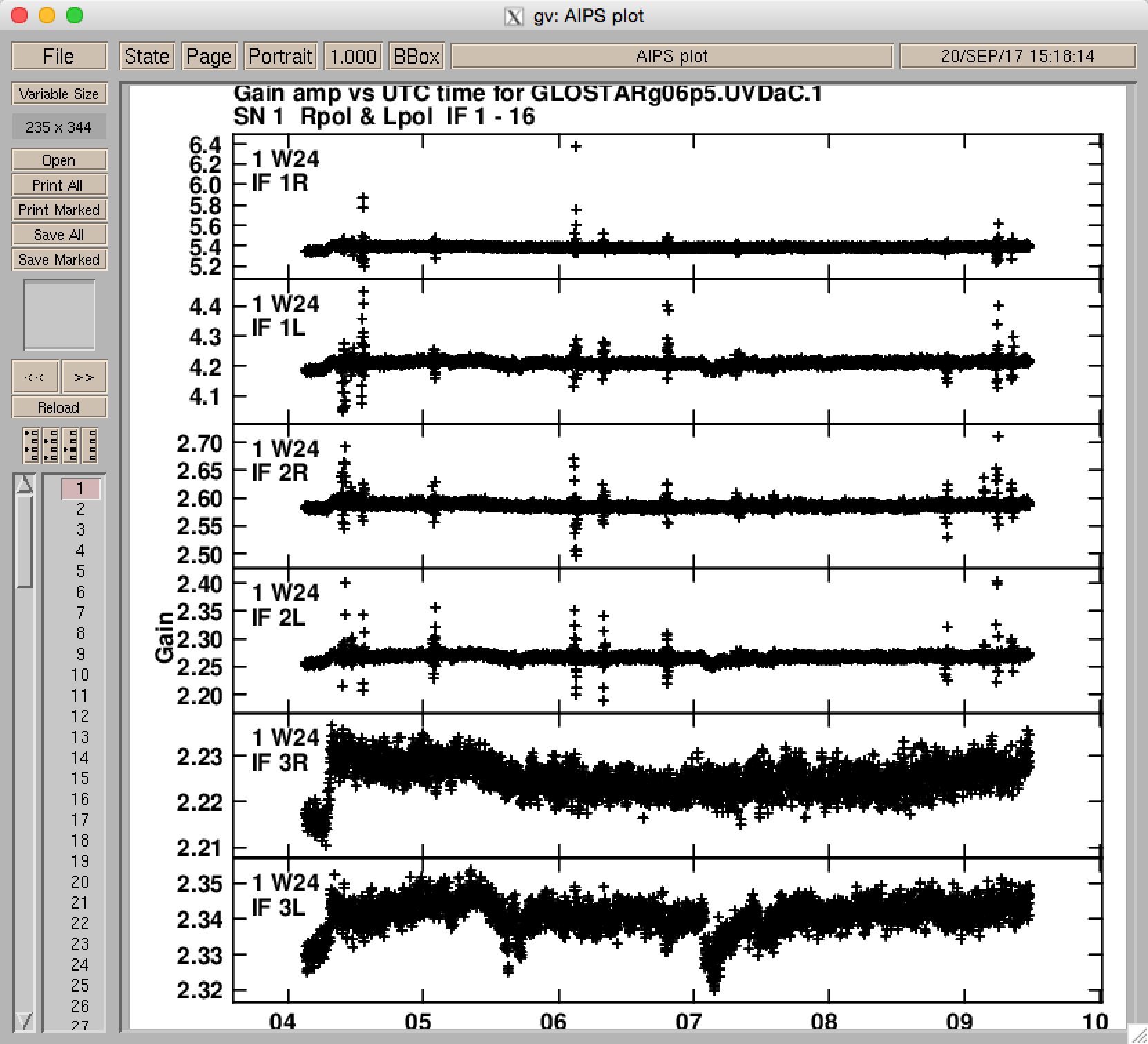This screenshot has height=1044, width=1148.
Task: Select page 19 in the page list
Action: coord(81,861)
